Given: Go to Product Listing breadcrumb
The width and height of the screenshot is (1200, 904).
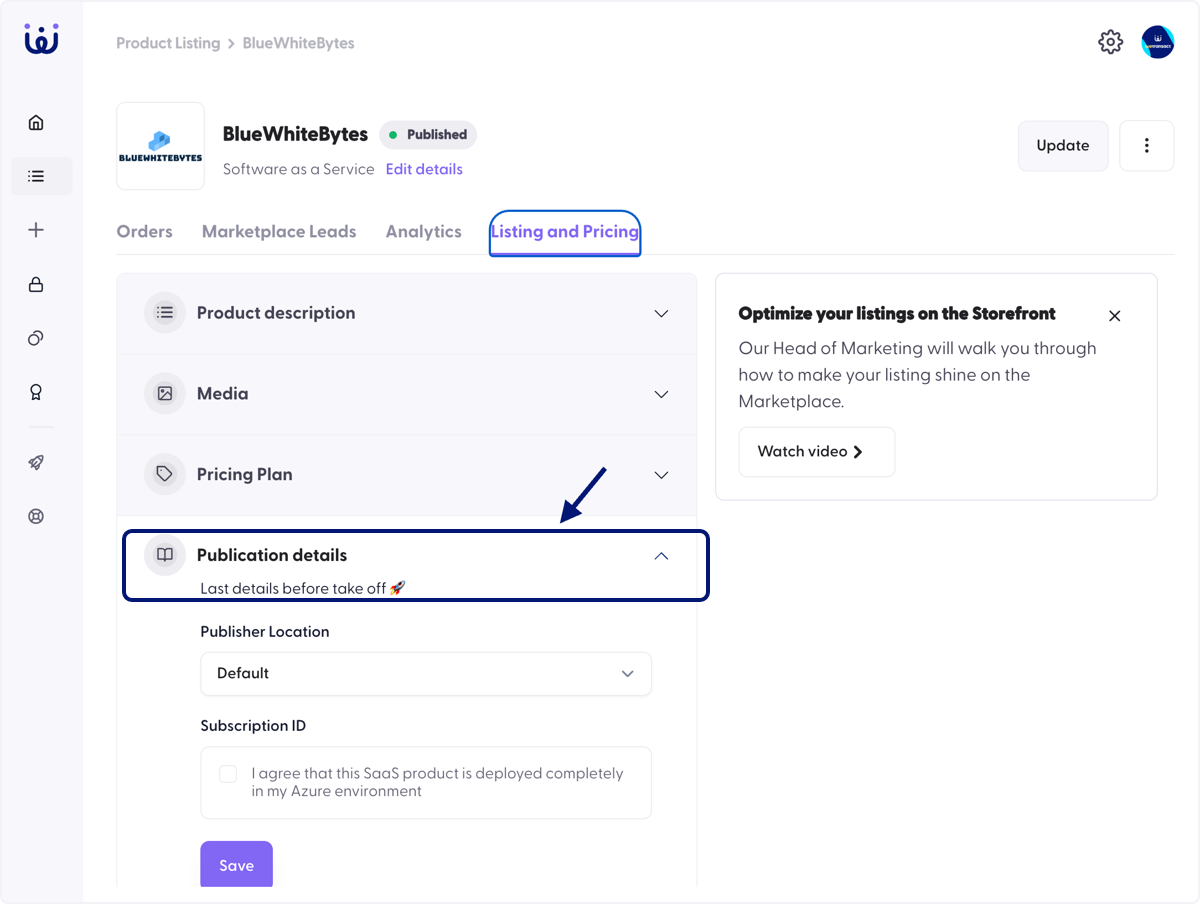Looking at the screenshot, I should 168,43.
